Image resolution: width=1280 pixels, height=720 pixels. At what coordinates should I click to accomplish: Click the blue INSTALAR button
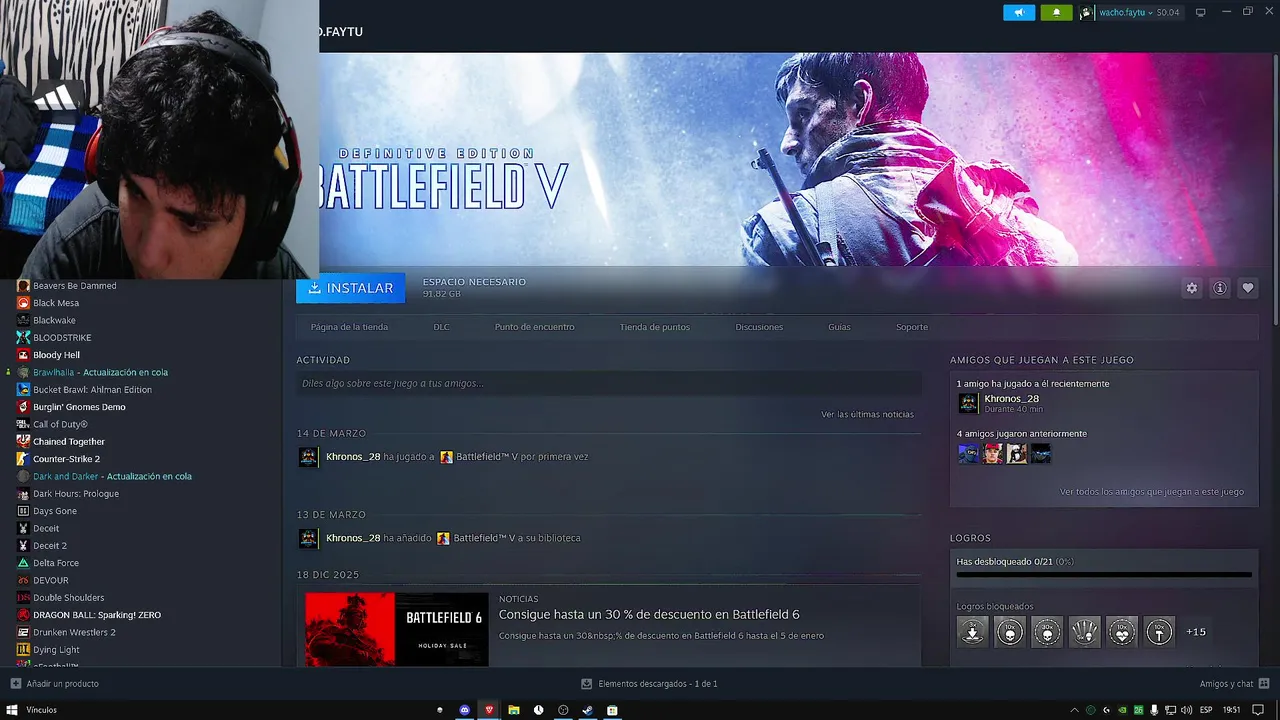click(350, 288)
